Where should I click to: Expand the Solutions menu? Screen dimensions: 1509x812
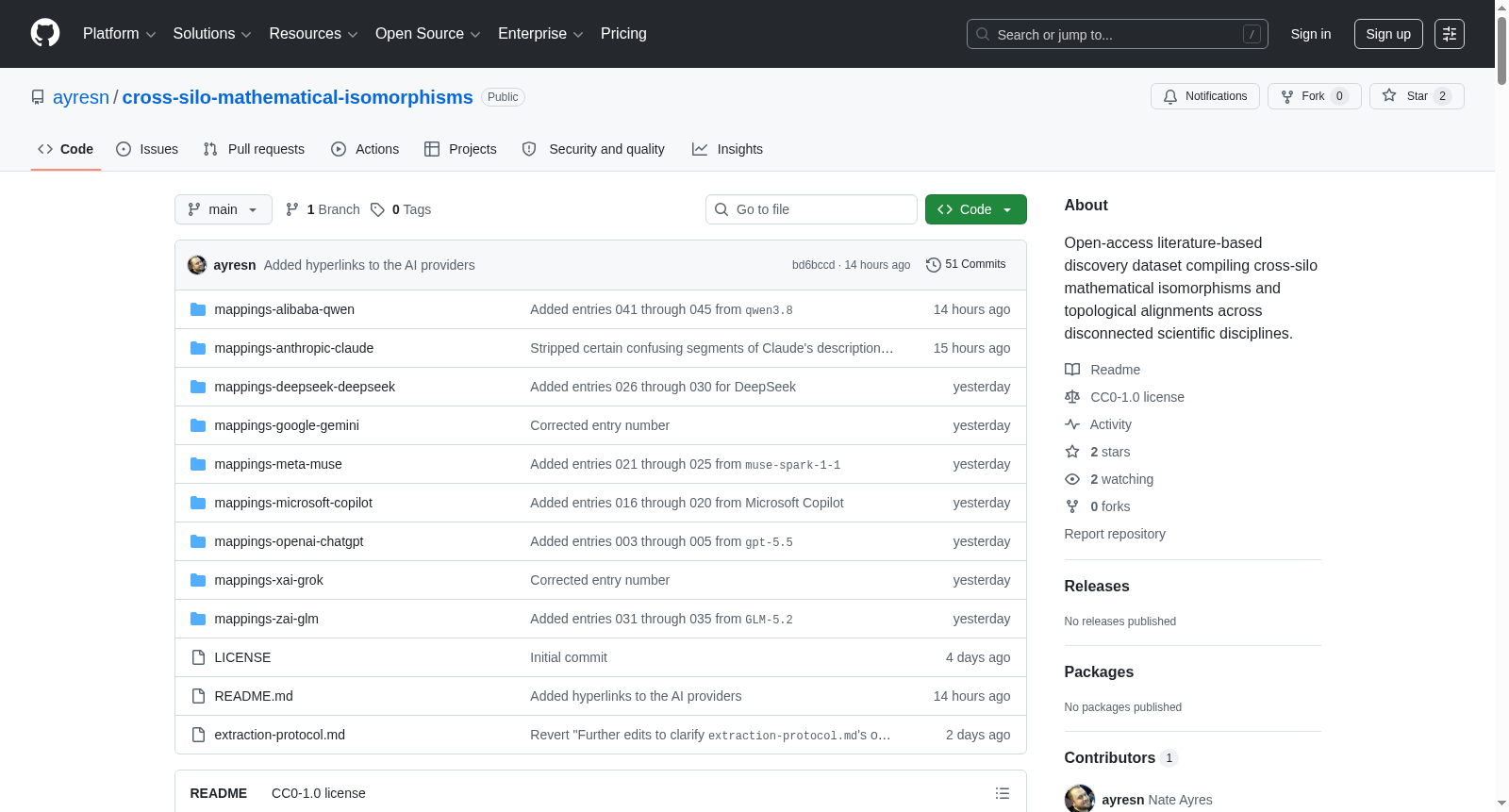click(212, 34)
